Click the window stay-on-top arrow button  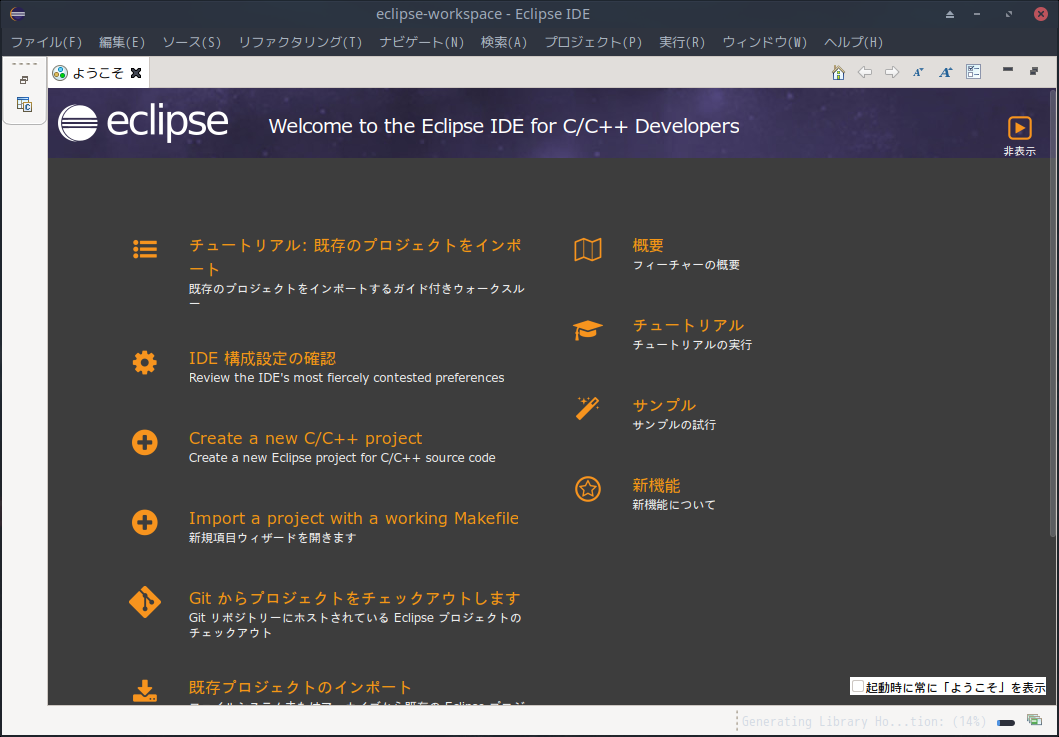point(950,14)
